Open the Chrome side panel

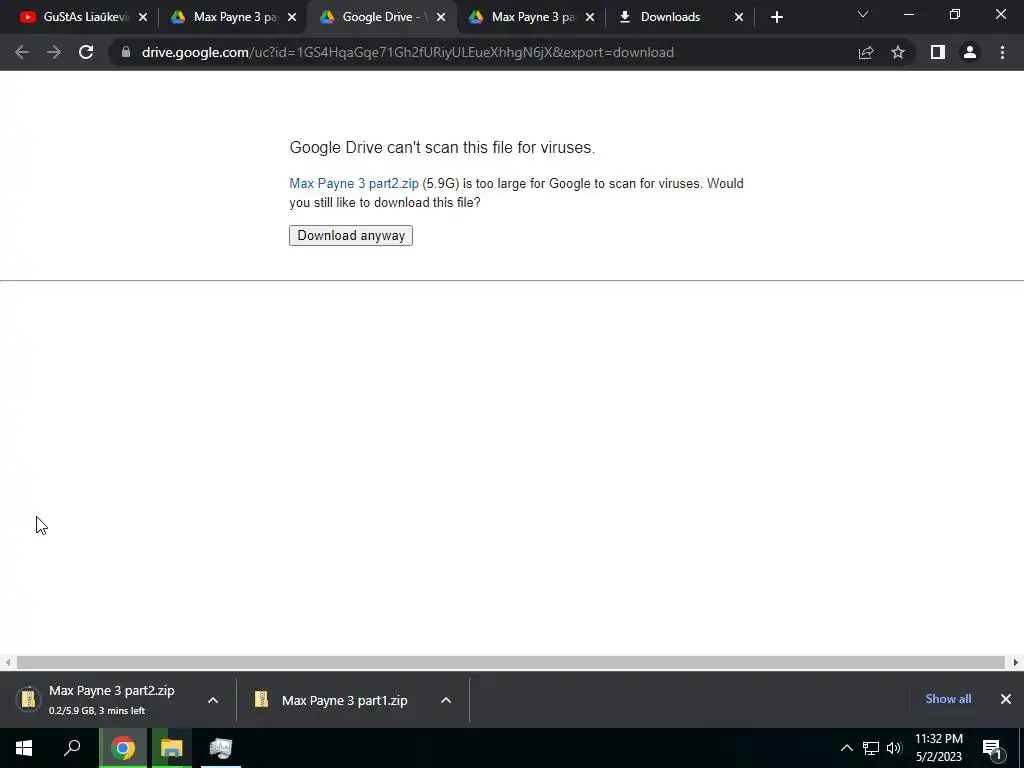[938, 52]
